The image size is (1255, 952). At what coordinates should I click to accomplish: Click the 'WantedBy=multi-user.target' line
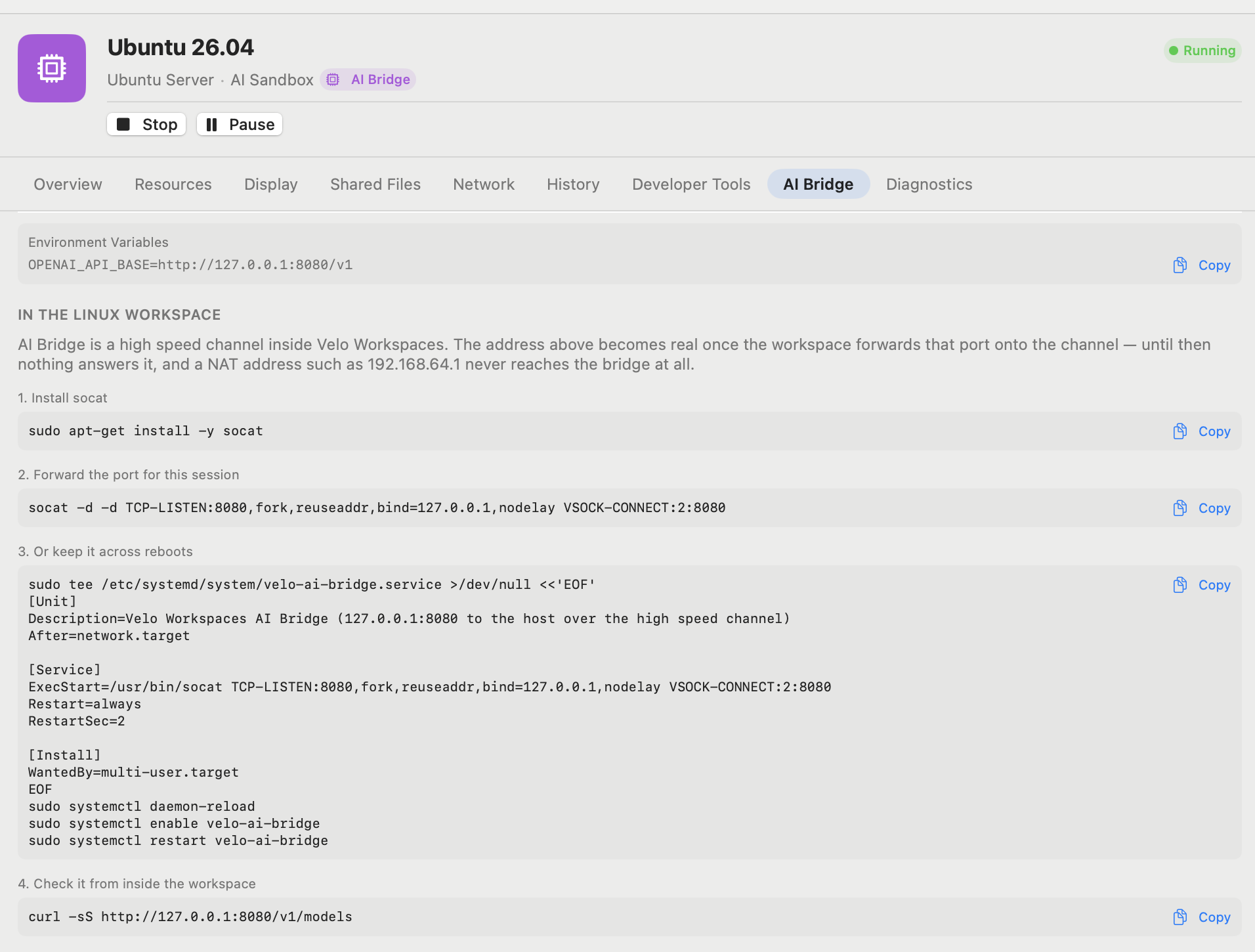pyautogui.click(x=134, y=772)
